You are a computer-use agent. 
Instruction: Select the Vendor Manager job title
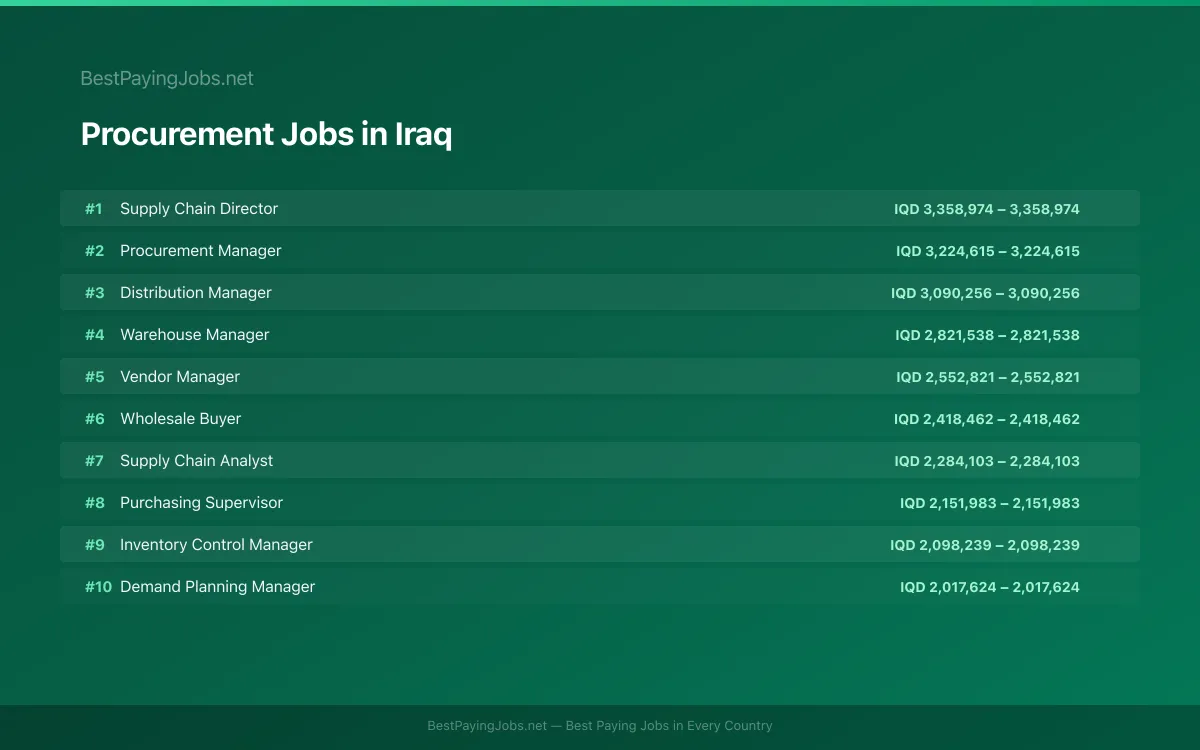180,377
